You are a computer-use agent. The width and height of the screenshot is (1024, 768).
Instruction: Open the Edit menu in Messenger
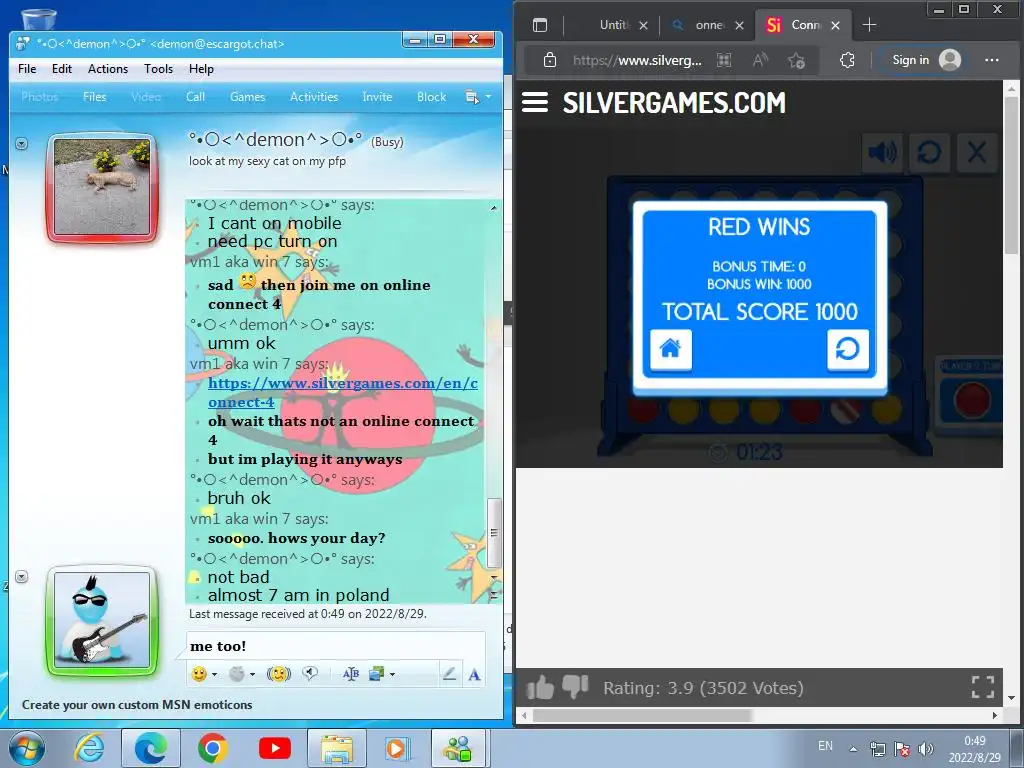coord(62,69)
